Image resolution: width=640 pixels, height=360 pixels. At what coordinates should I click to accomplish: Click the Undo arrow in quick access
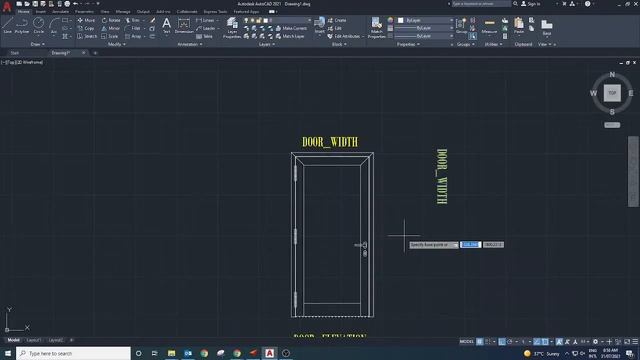[x=75, y=4]
